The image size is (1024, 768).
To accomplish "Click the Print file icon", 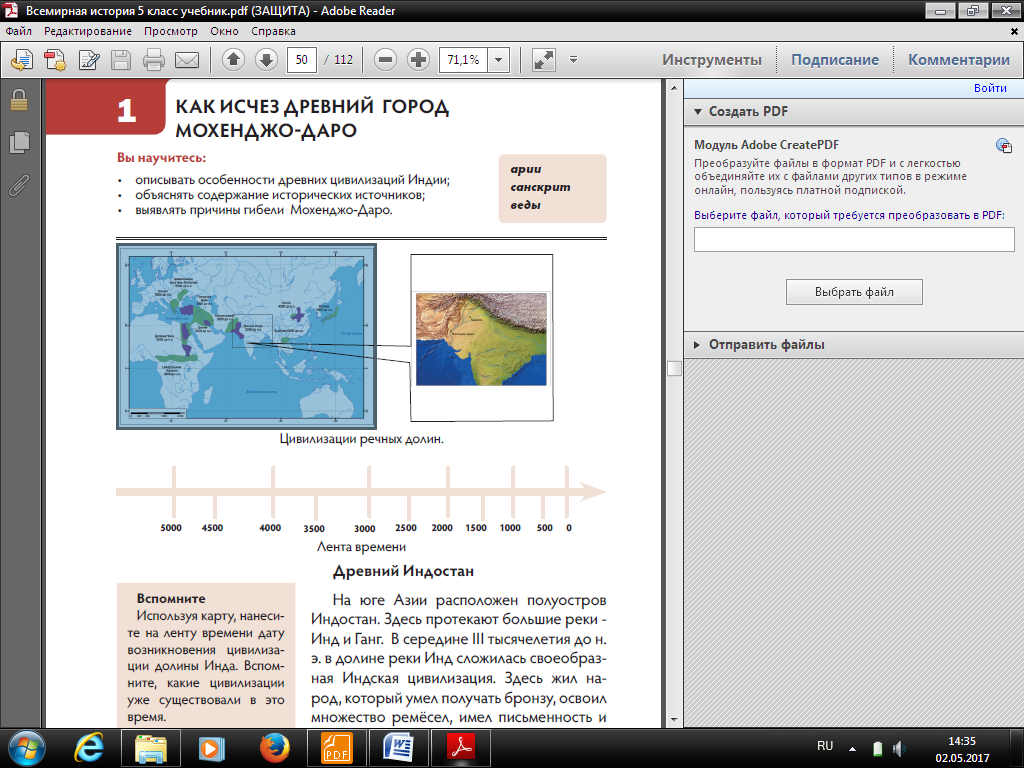I will click(154, 60).
